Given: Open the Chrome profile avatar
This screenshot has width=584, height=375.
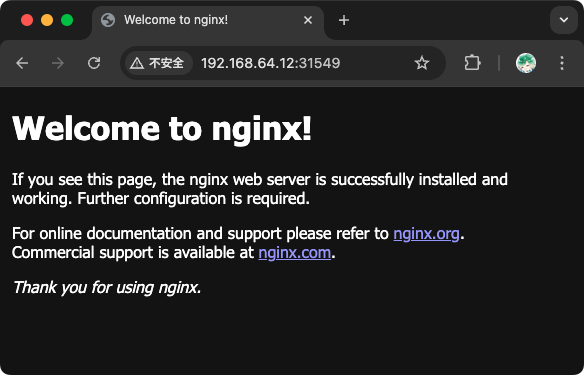Looking at the screenshot, I should pyautogui.click(x=526, y=63).
